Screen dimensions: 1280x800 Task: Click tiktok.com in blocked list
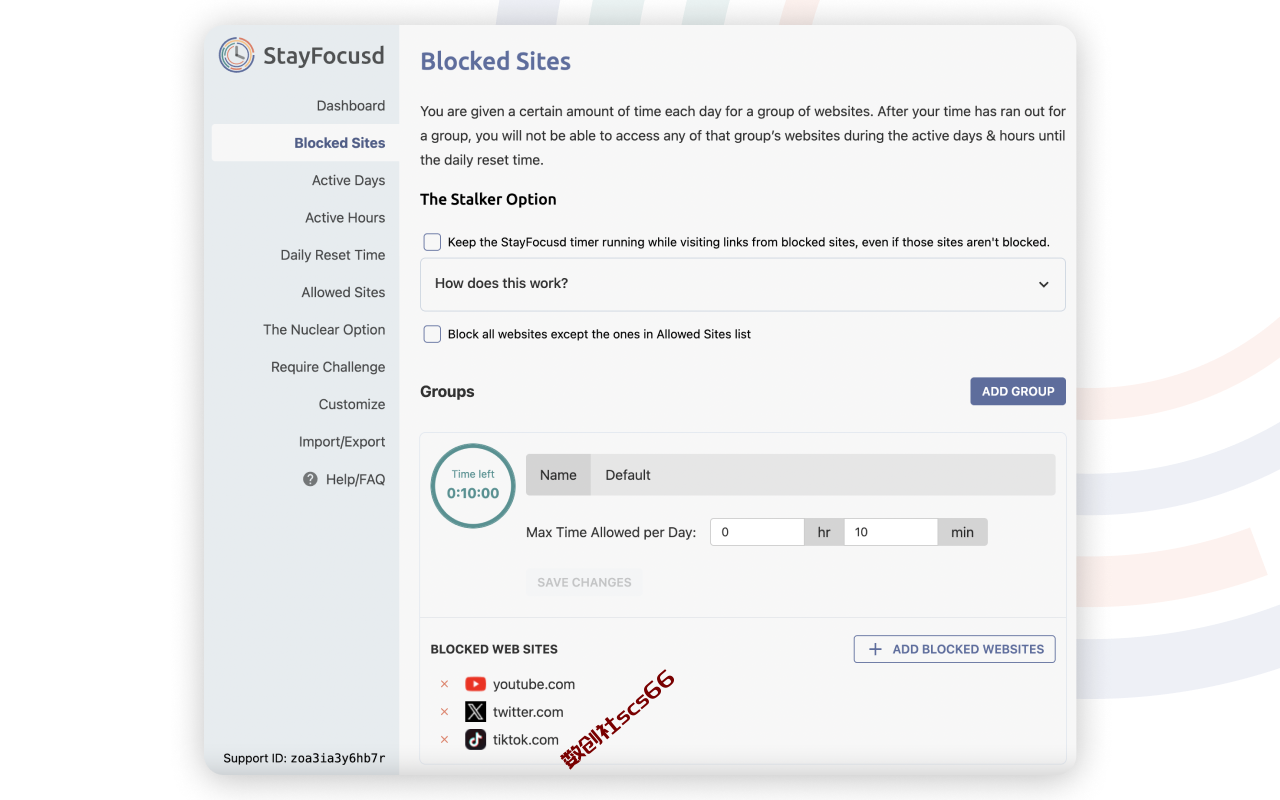(526, 740)
